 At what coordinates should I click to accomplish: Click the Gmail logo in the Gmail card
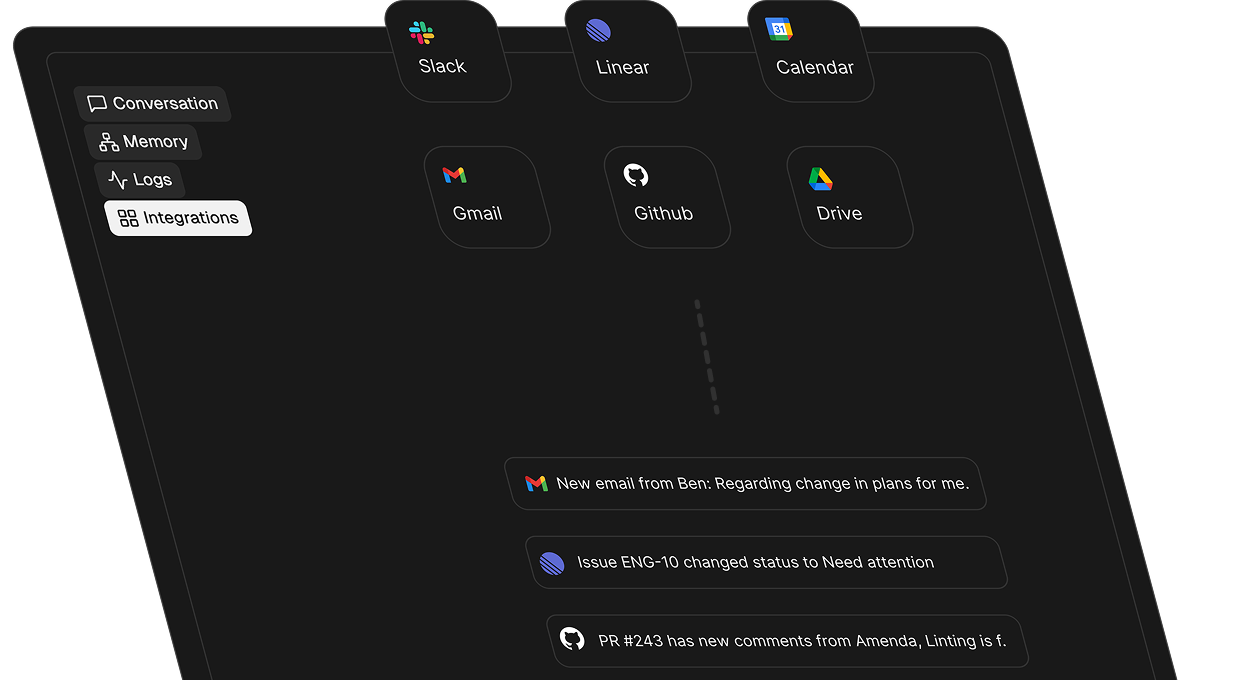click(x=454, y=175)
